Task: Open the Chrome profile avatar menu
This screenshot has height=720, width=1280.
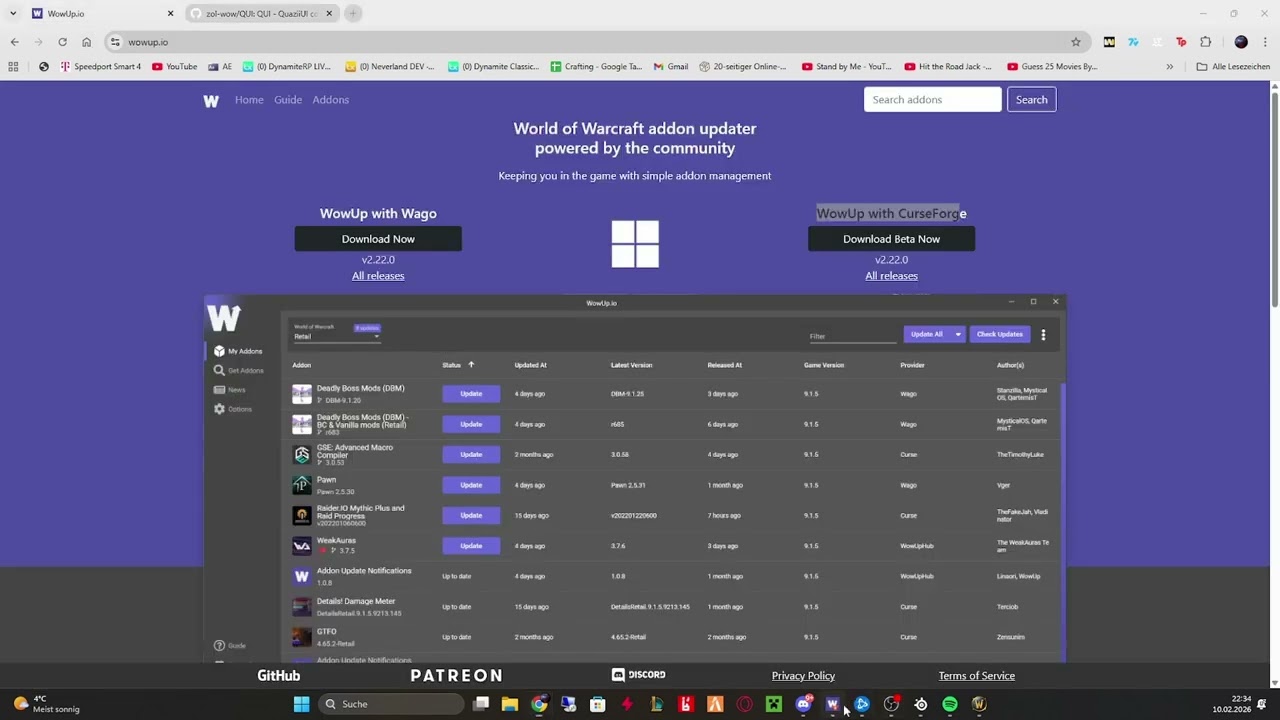Action: click(x=1241, y=42)
